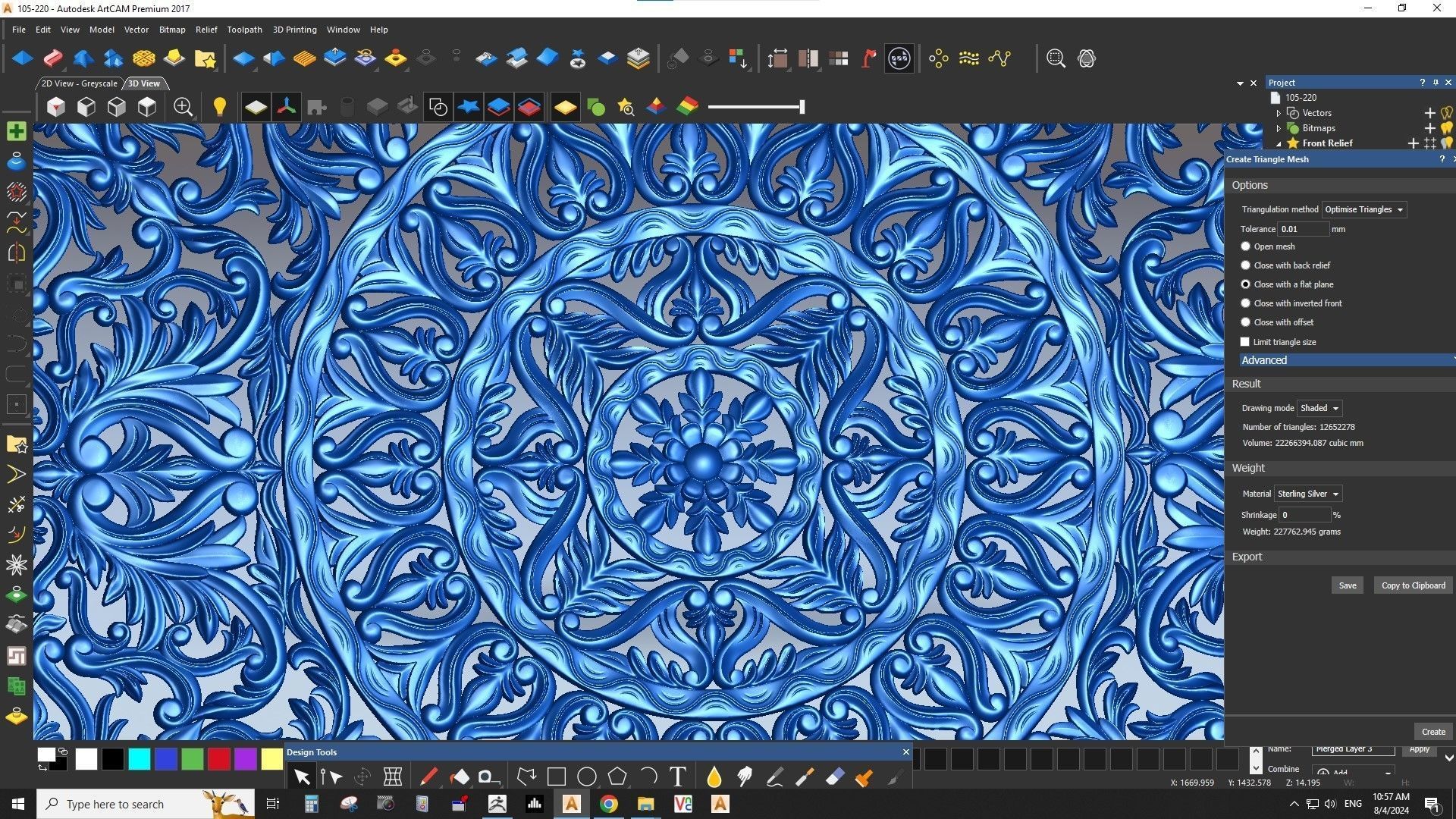This screenshot has height=819, width=1456.
Task: Toggle Front Relief visibility light bulb
Action: click(x=1447, y=143)
